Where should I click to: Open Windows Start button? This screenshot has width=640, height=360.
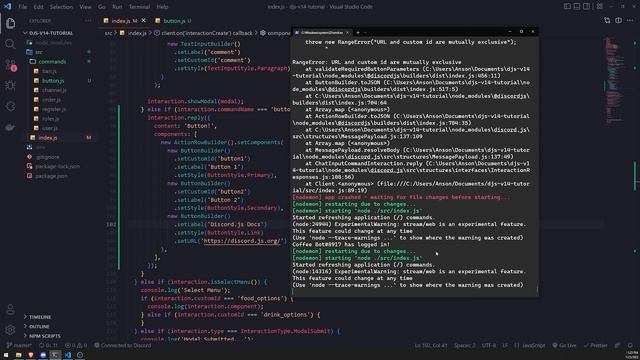pos(6,355)
